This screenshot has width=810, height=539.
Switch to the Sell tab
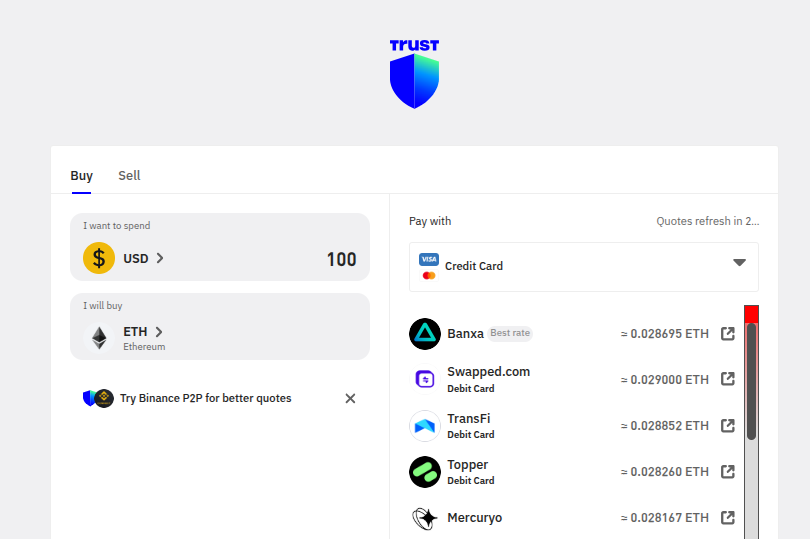point(129,176)
